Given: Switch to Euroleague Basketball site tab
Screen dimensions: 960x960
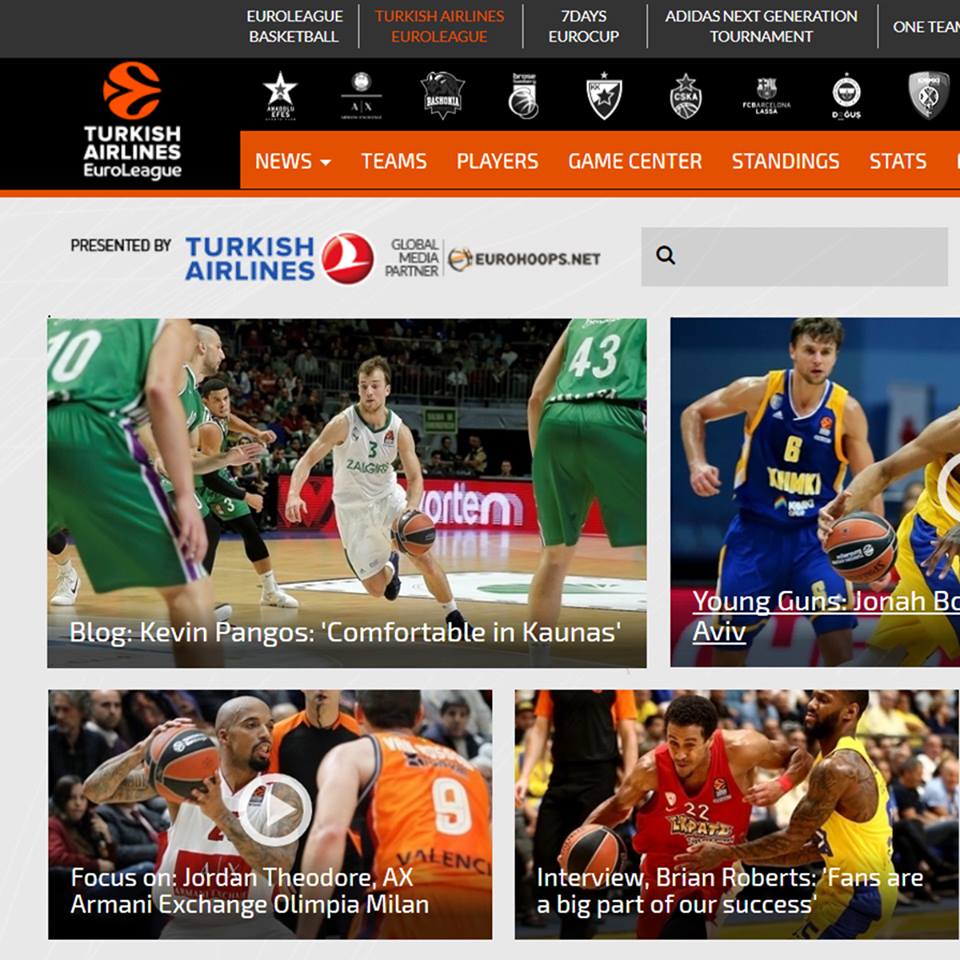Looking at the screenshot, I should (294, 26).
